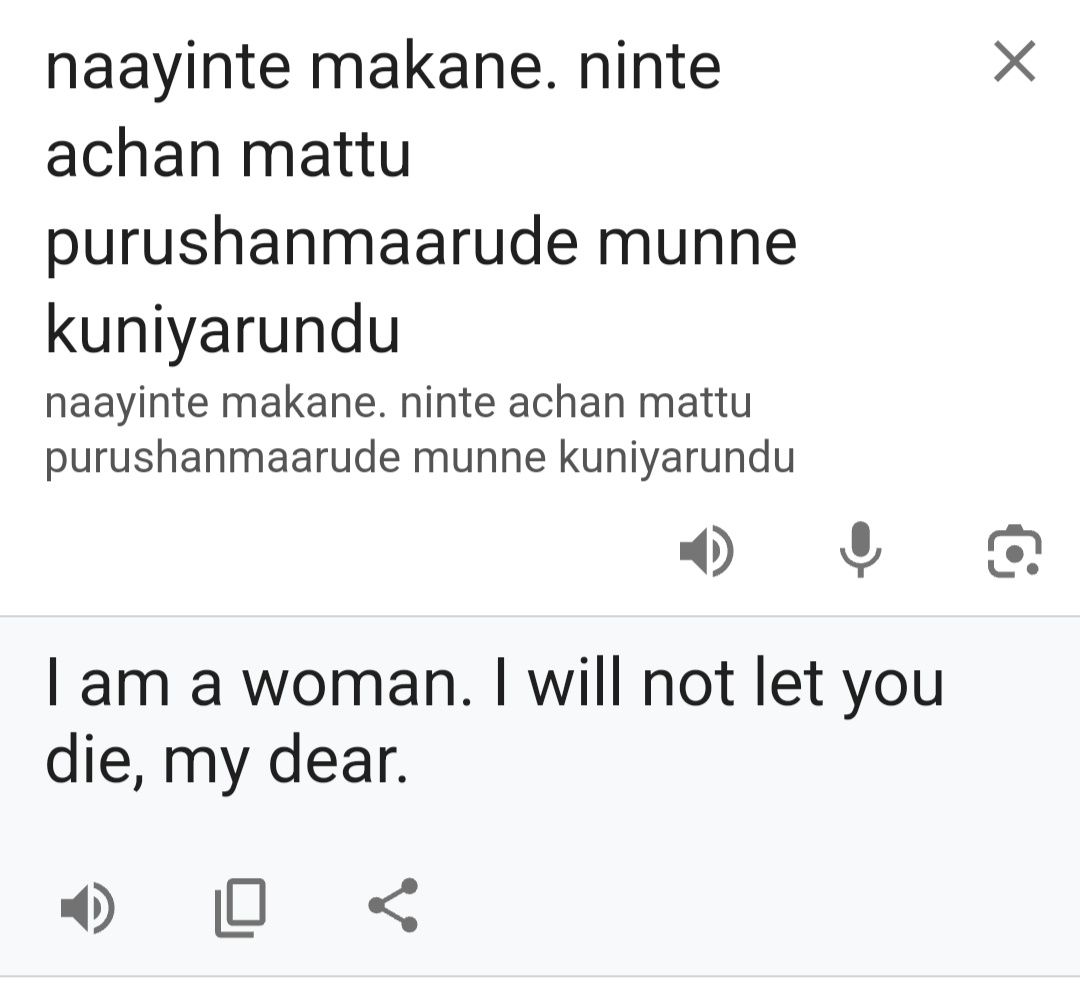
Task: Click "kuniyarundu" in the large source text
Action: tap(222, 333)
